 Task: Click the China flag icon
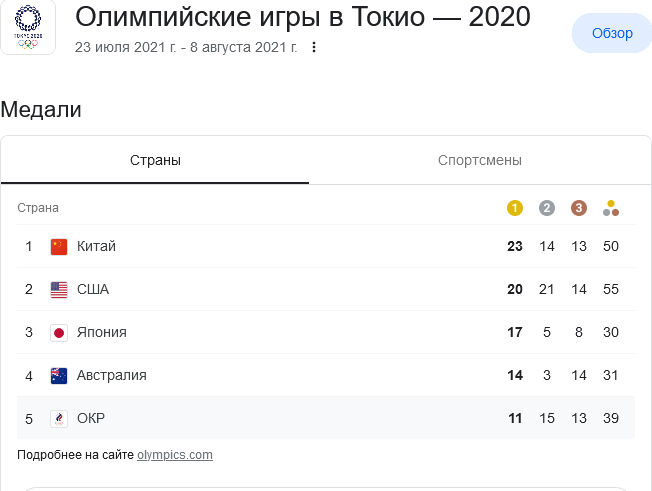(59, 247)
